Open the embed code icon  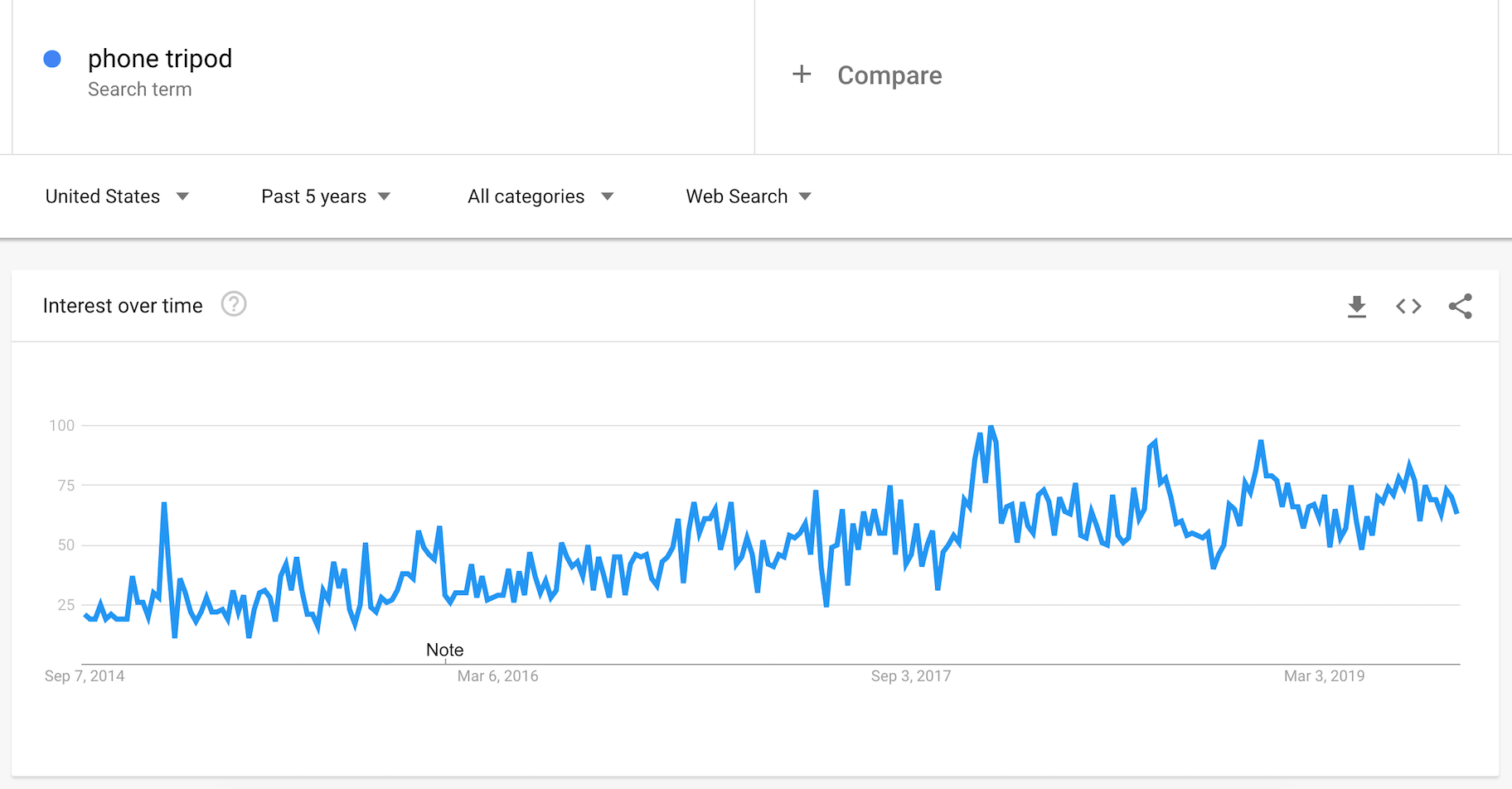tap(1408, 307)
